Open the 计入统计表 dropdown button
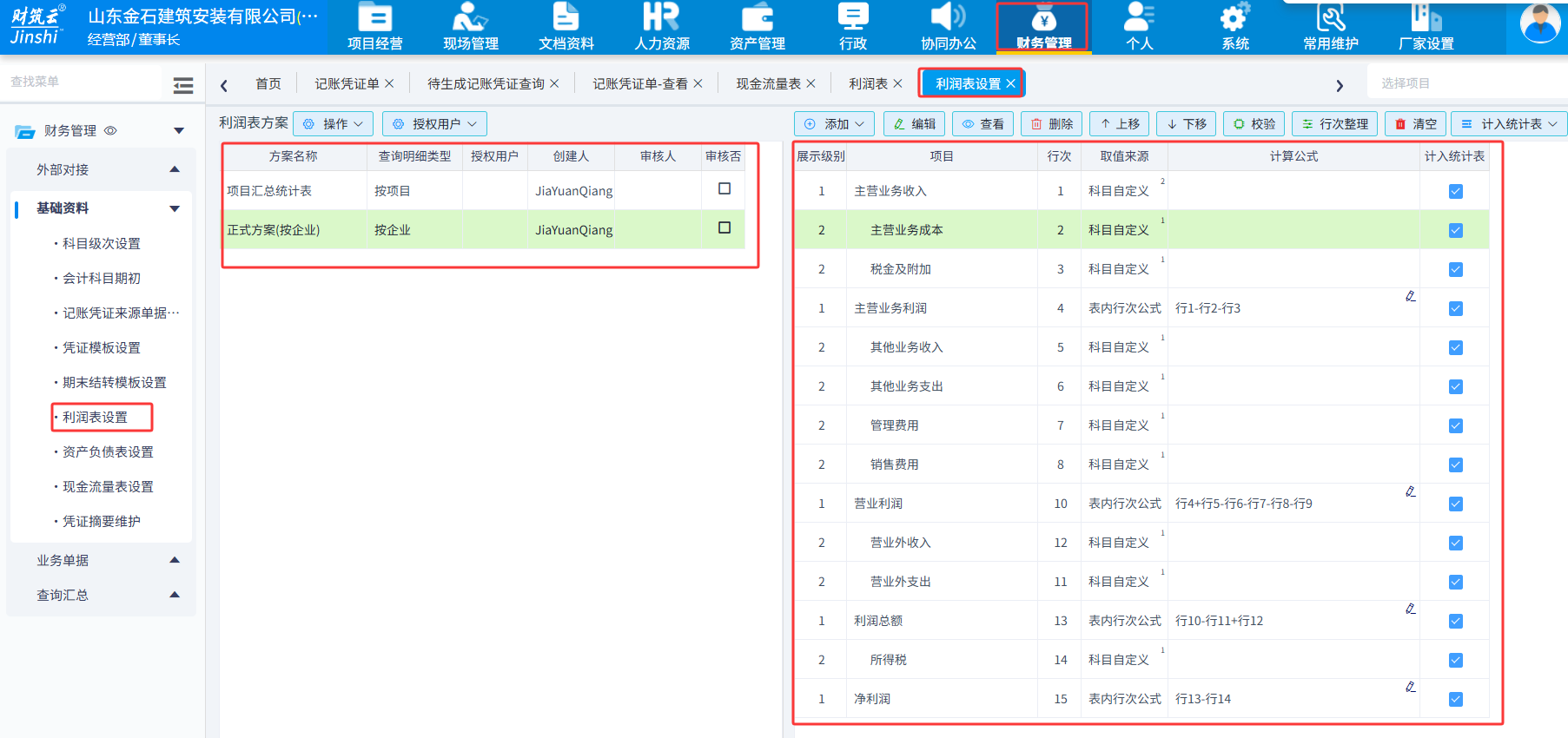Viewport: 1568px width, 738px height. pos(1510,124)
